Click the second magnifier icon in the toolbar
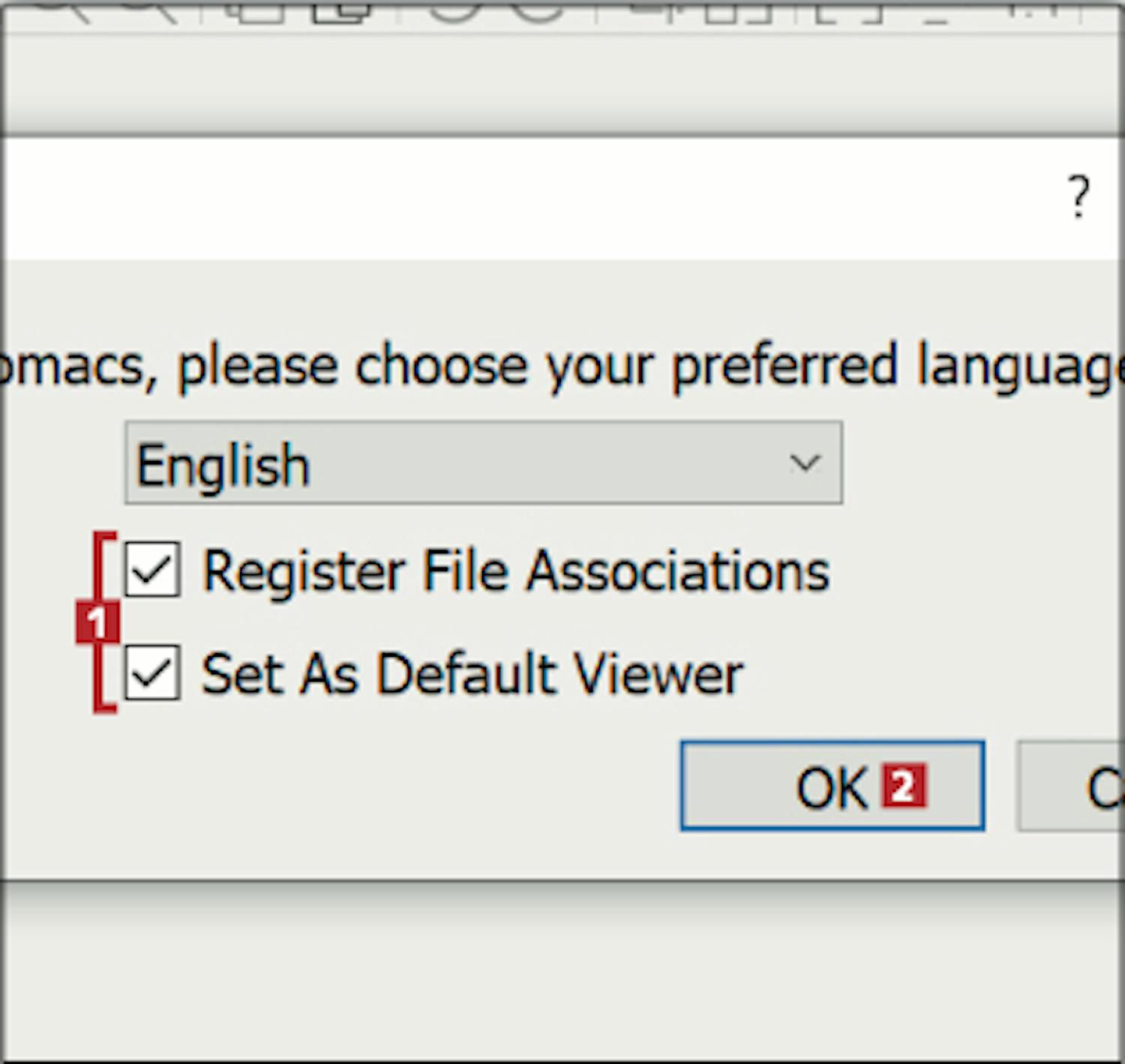The height and width of the screenshot is (1064, 1125). [150, 7]
